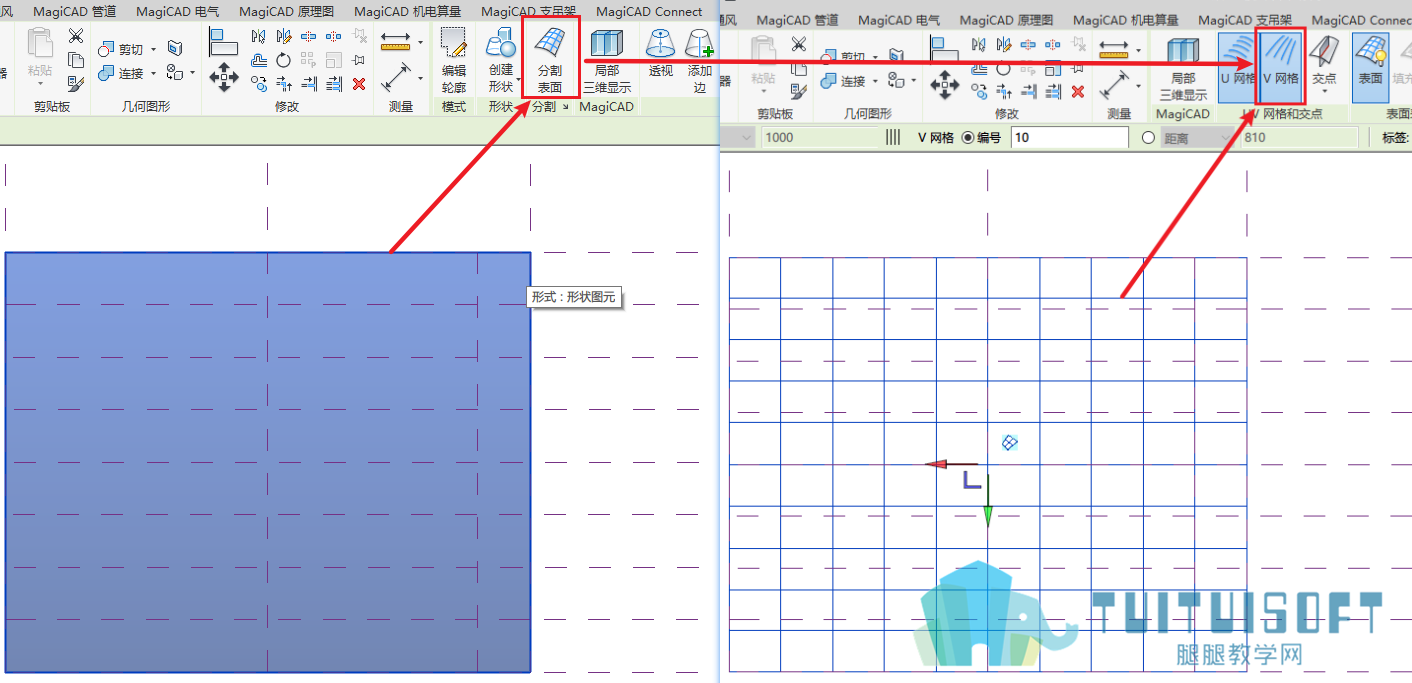1412x683 pixels.
Task: Select 编号 (Number) radio button
Action: point(968,138)
